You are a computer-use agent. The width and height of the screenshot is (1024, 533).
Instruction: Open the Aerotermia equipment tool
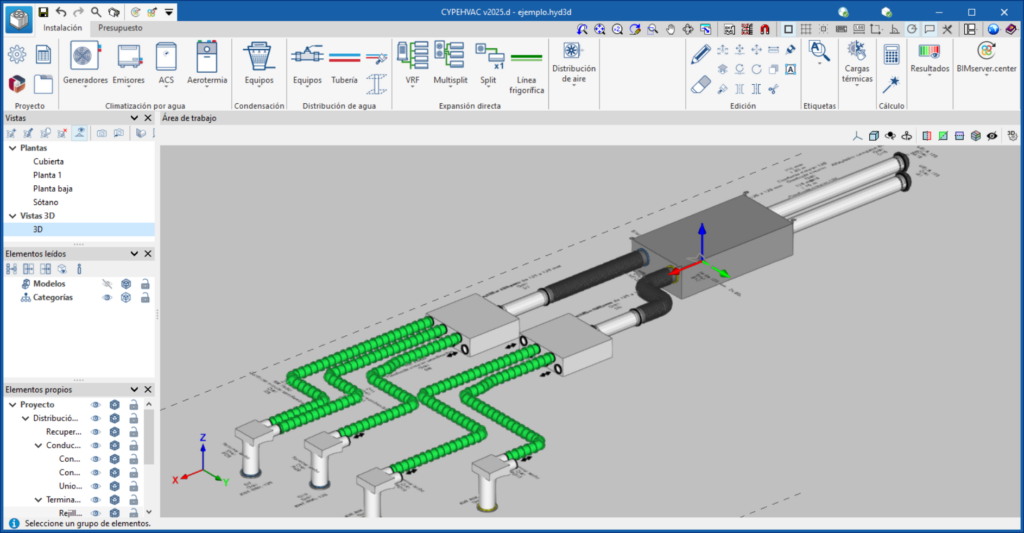pos(207,62)
